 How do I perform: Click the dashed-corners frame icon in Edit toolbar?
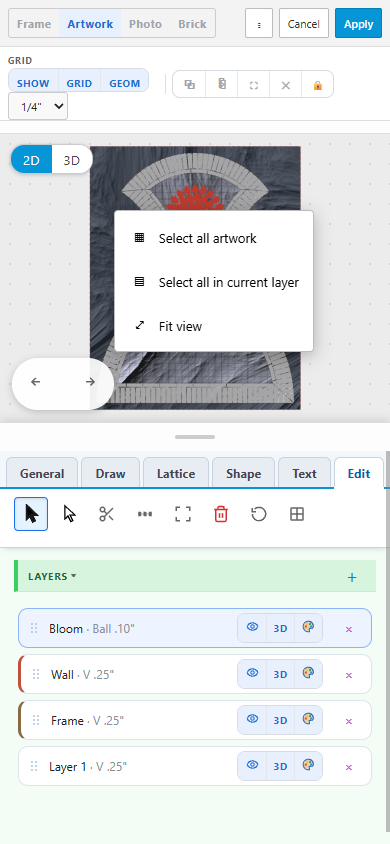click(183, 514)
